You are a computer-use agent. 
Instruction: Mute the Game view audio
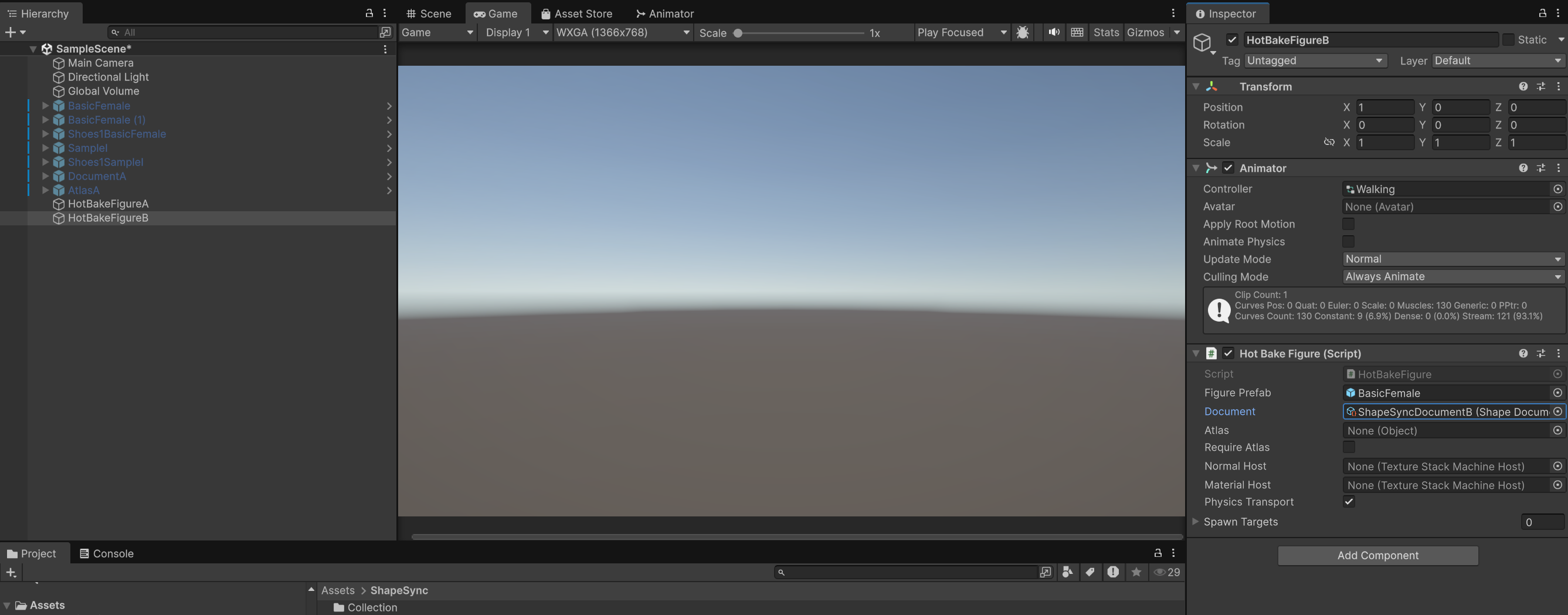pyautogui.click(x=1054, y=32)
